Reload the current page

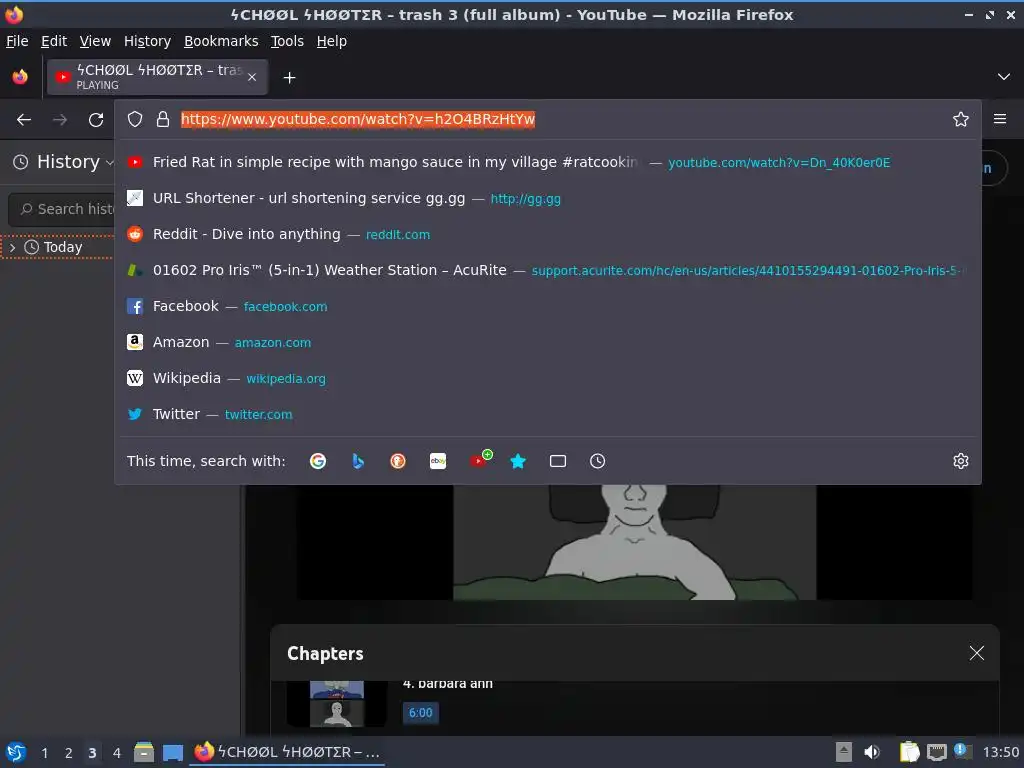tap(96, 120)
